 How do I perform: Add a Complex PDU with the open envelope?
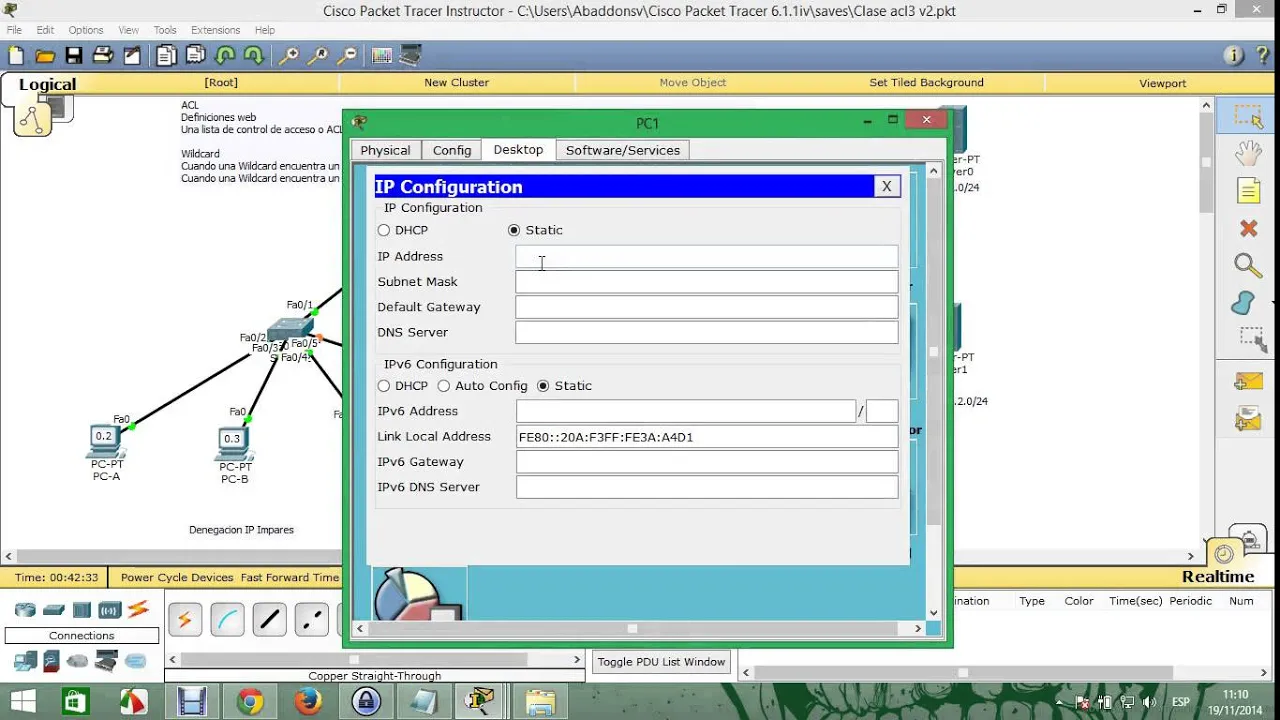click(x=1248, y=419)
